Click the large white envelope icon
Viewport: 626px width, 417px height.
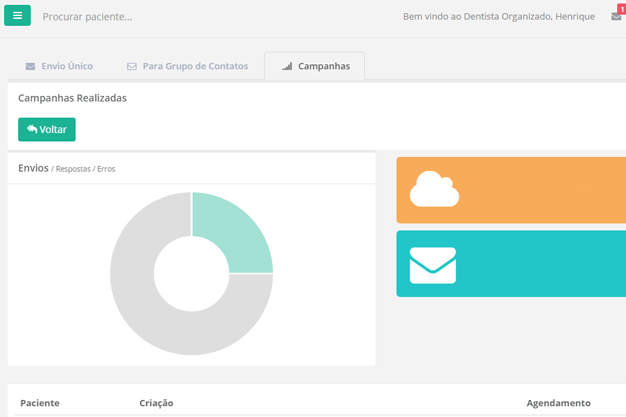pos(432,265)
